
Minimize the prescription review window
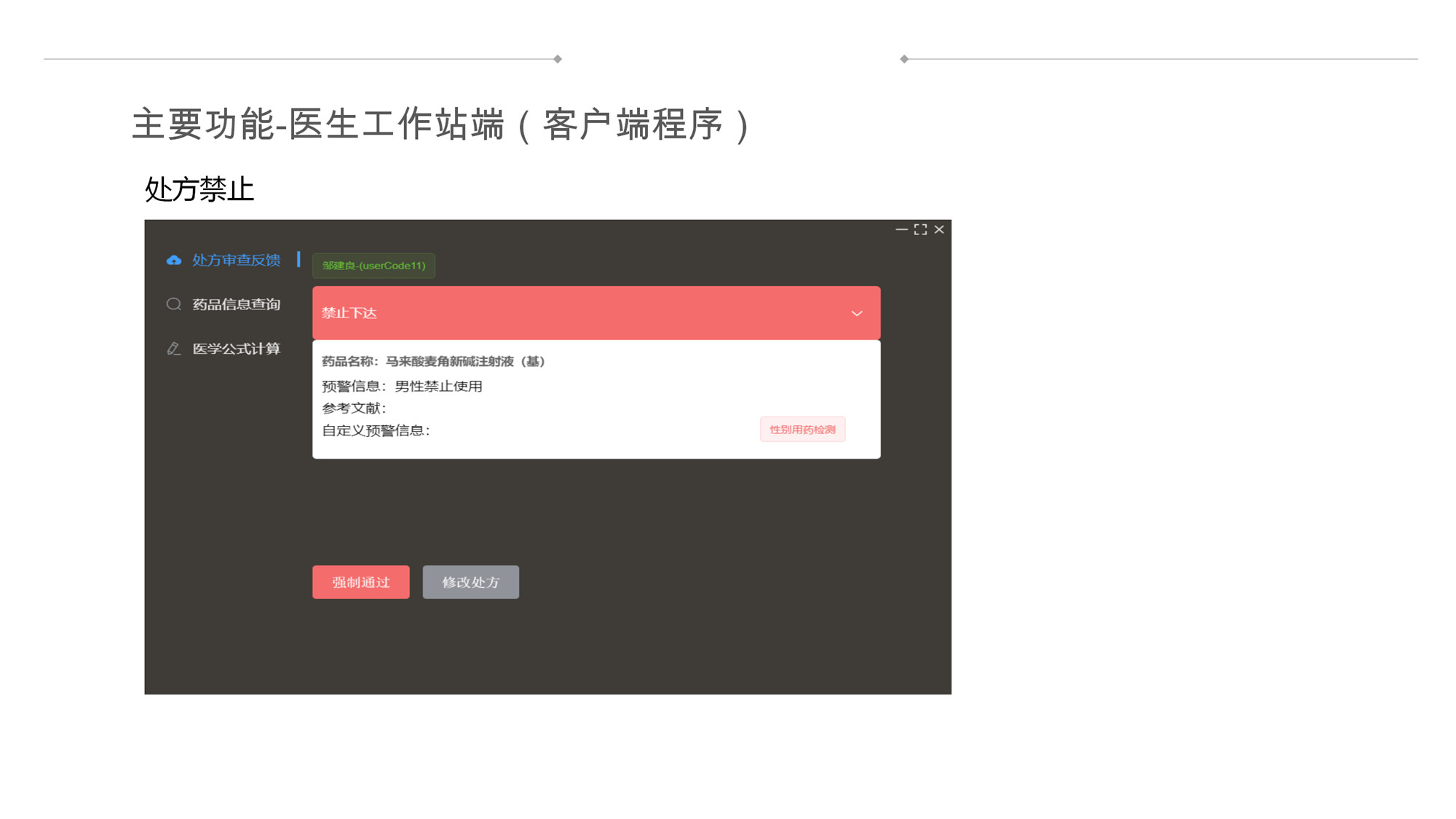(901, 229)
